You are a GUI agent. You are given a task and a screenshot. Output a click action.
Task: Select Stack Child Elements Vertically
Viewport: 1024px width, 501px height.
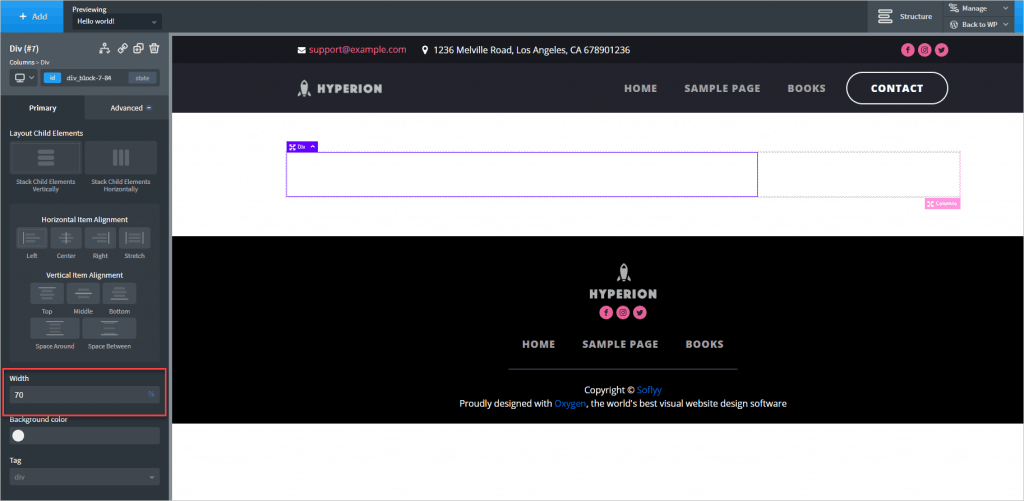pos(45,158)
